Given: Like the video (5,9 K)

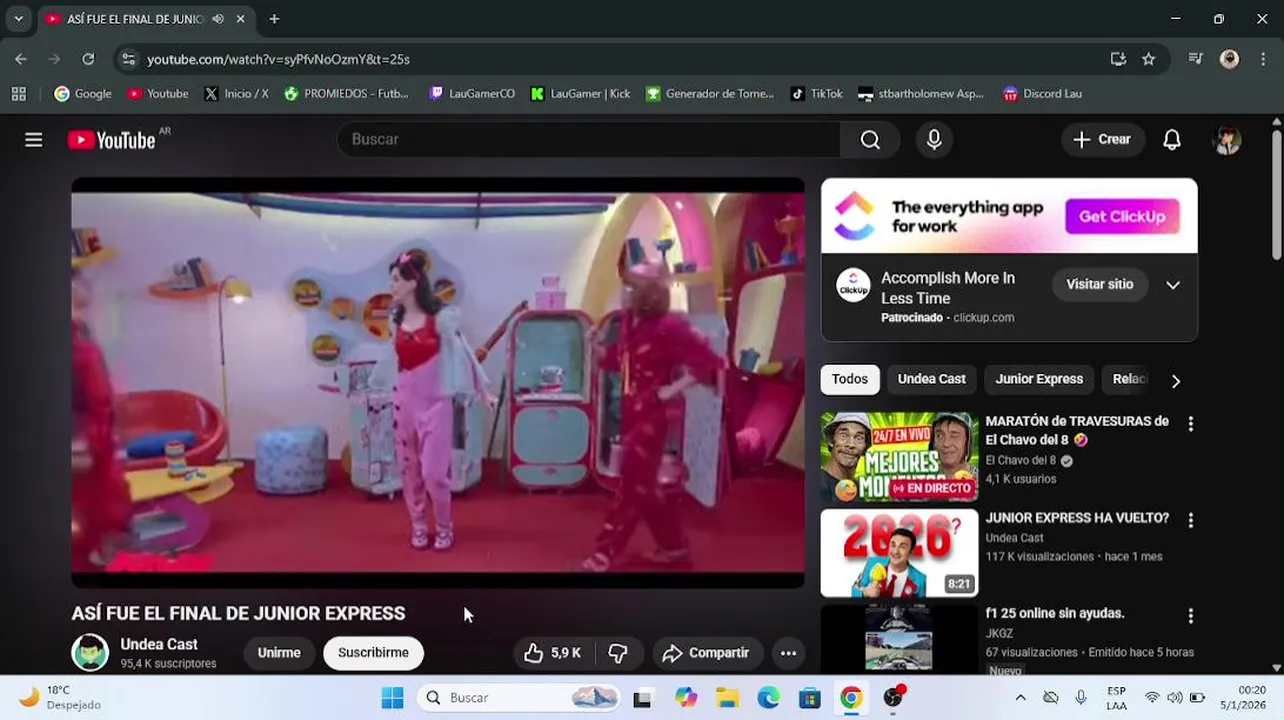Looking at the screenshot, I should 555,653.
